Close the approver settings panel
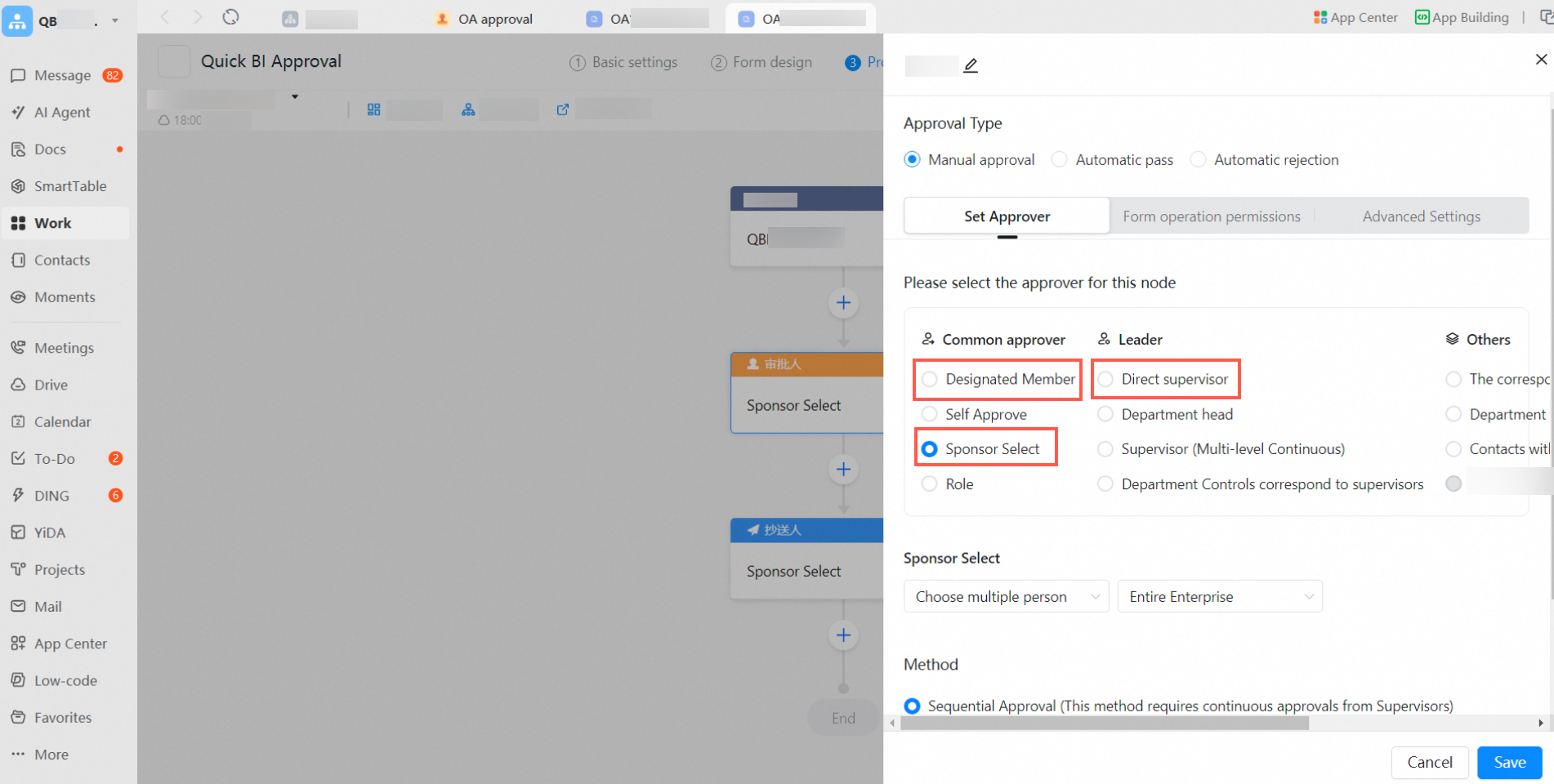 (1541, 60)
